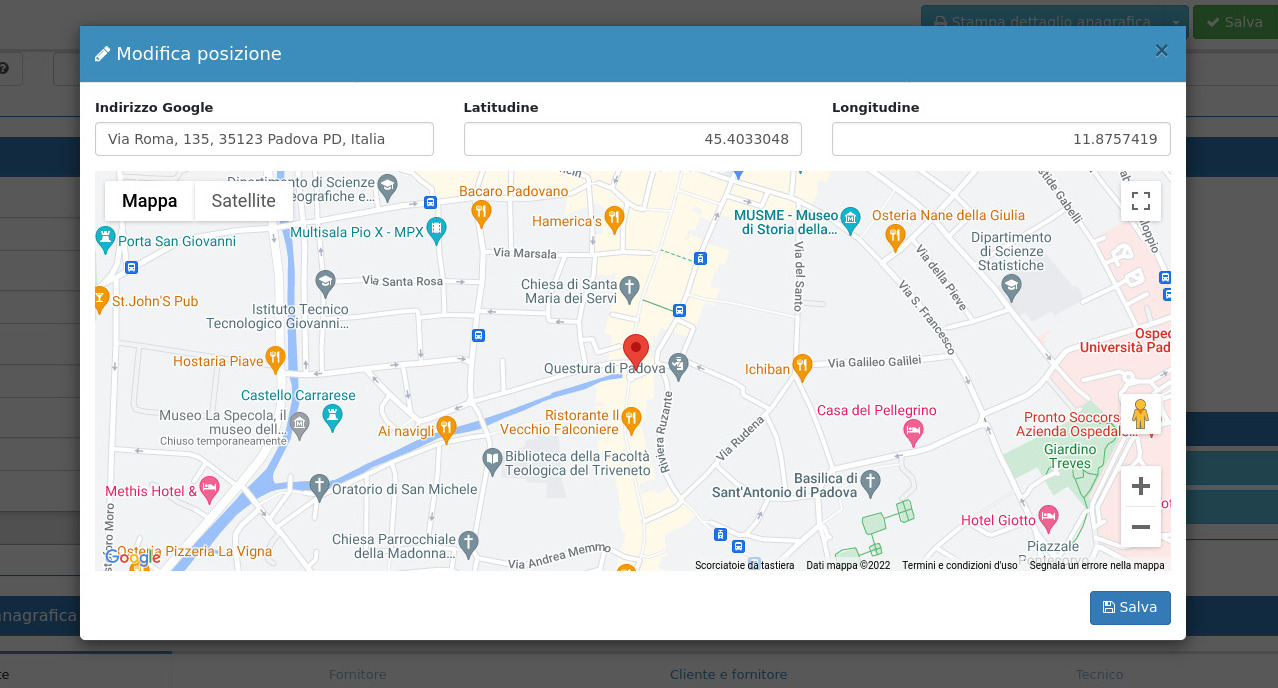Click the Indirizzo Google address field

click(264, 139)
